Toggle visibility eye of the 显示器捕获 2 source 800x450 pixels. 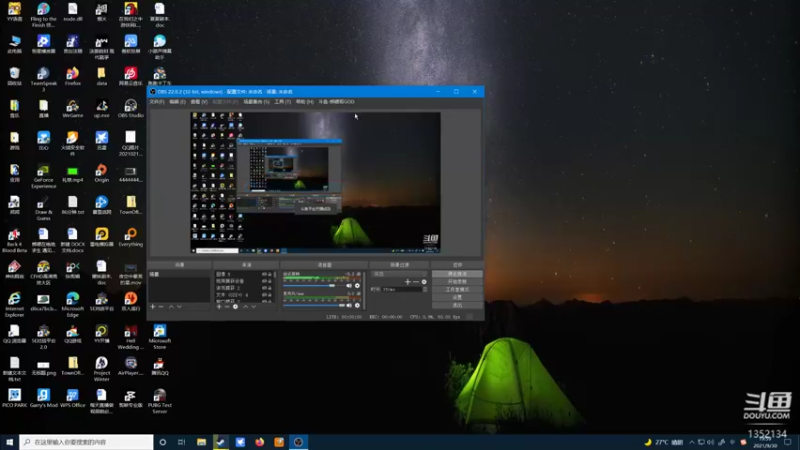pyautogui.click(x=264, y=288)
